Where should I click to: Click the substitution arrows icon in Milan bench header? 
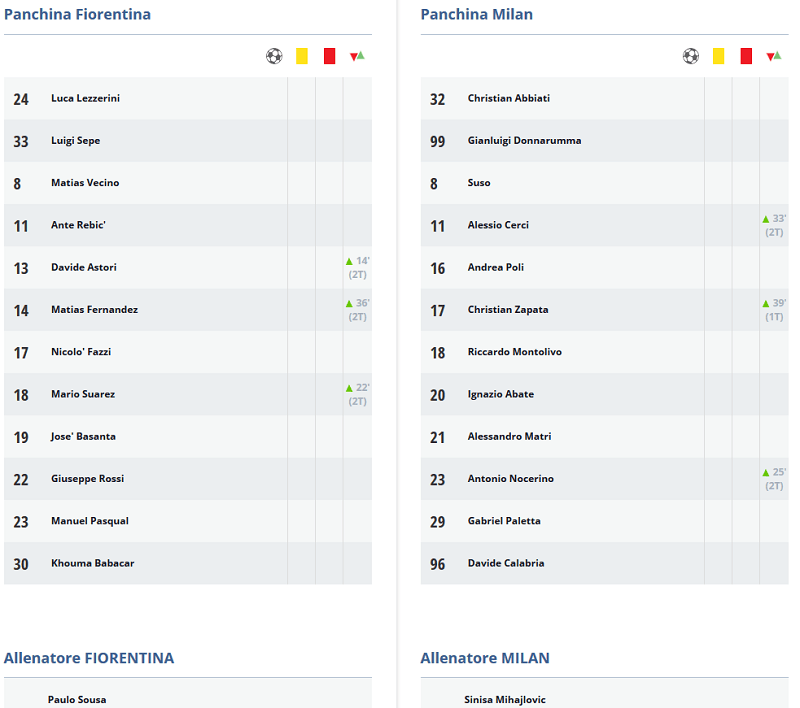pos(774,56)
